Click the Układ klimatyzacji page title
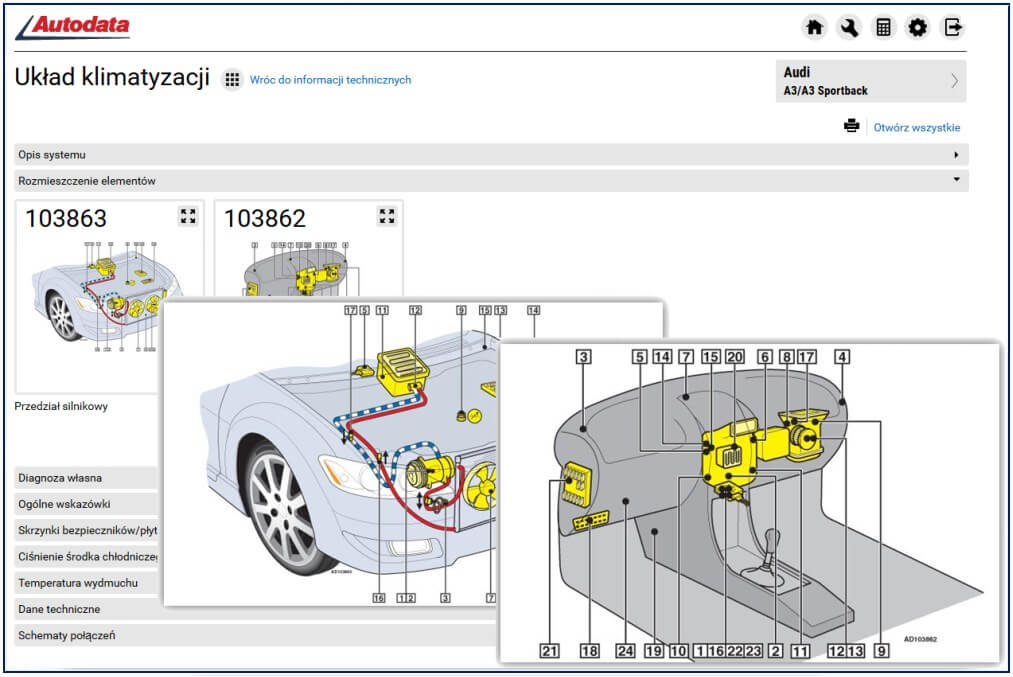This screenshot has width=1013, height=677. [112, 77]
